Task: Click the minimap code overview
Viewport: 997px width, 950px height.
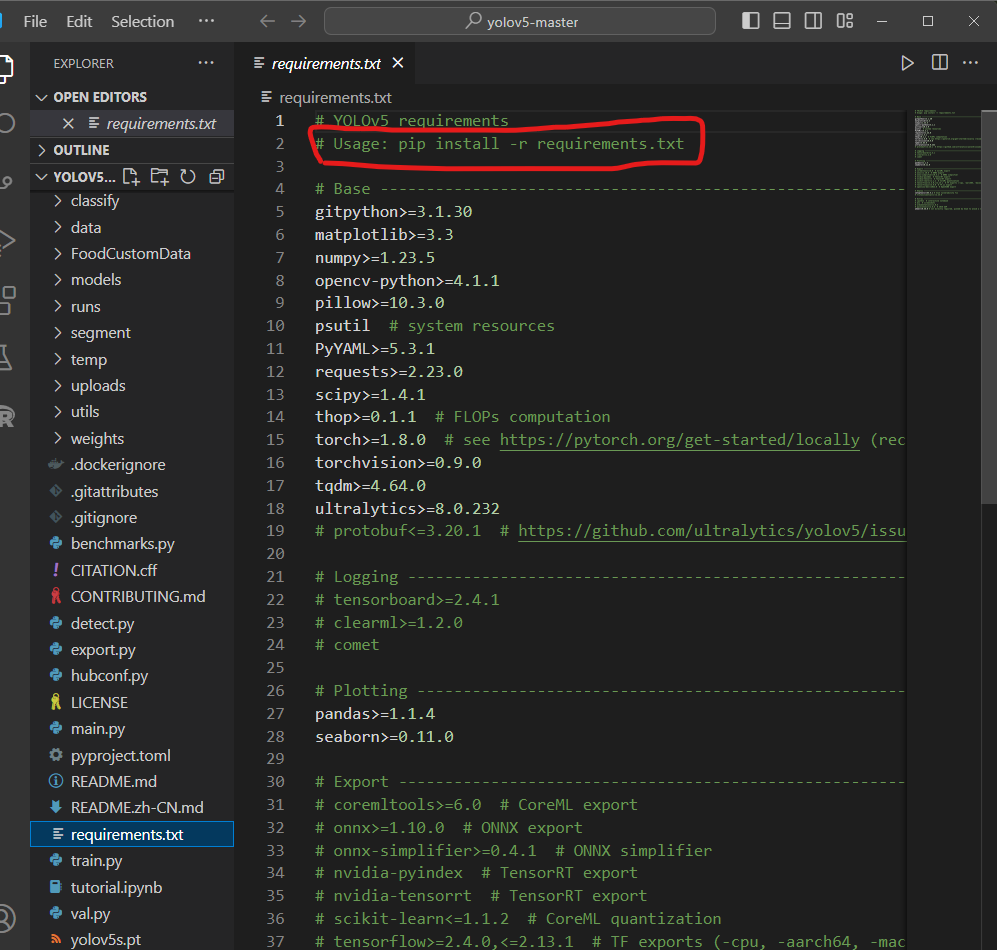Action: (x=946, y=160)
